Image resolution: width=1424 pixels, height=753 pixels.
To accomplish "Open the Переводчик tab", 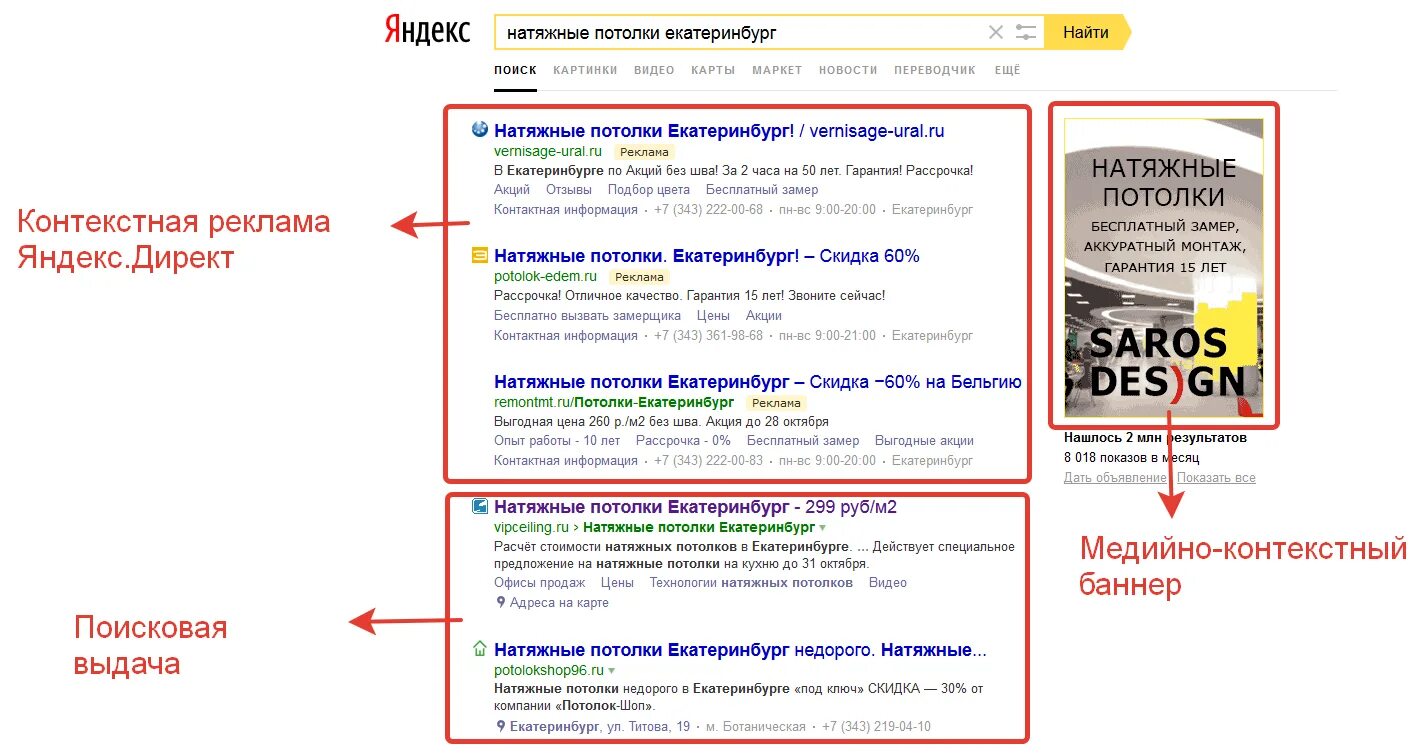I will pos(935,70).
